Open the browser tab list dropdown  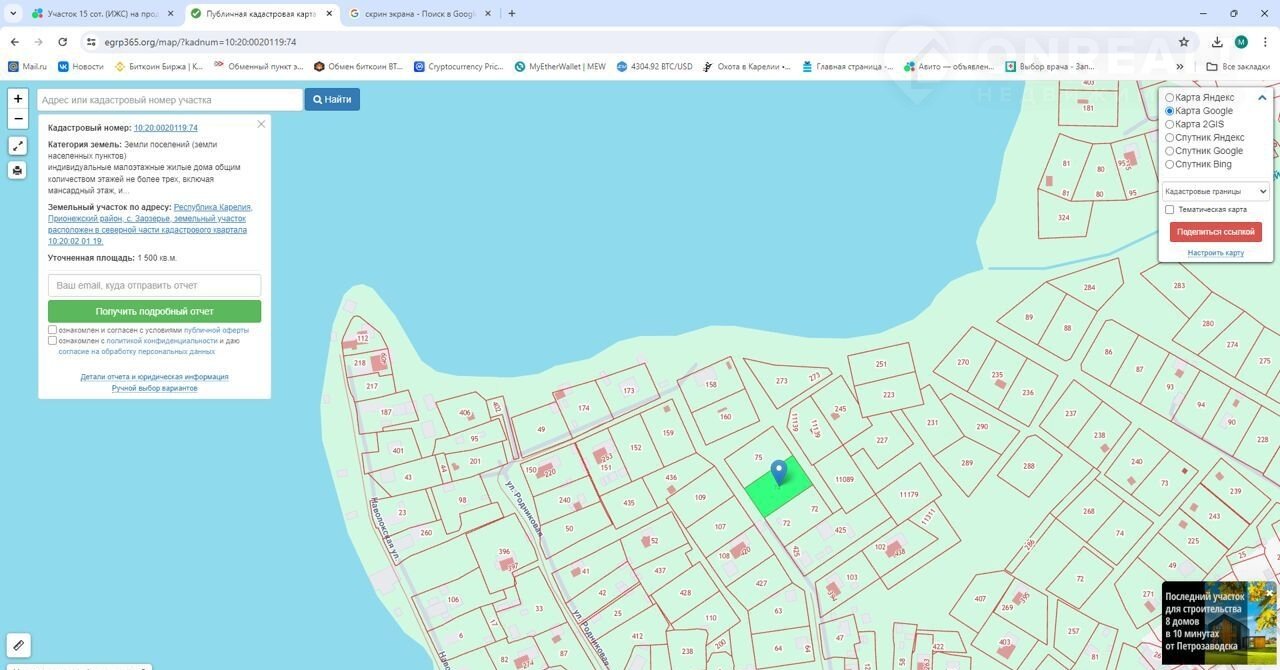point(13,14)
